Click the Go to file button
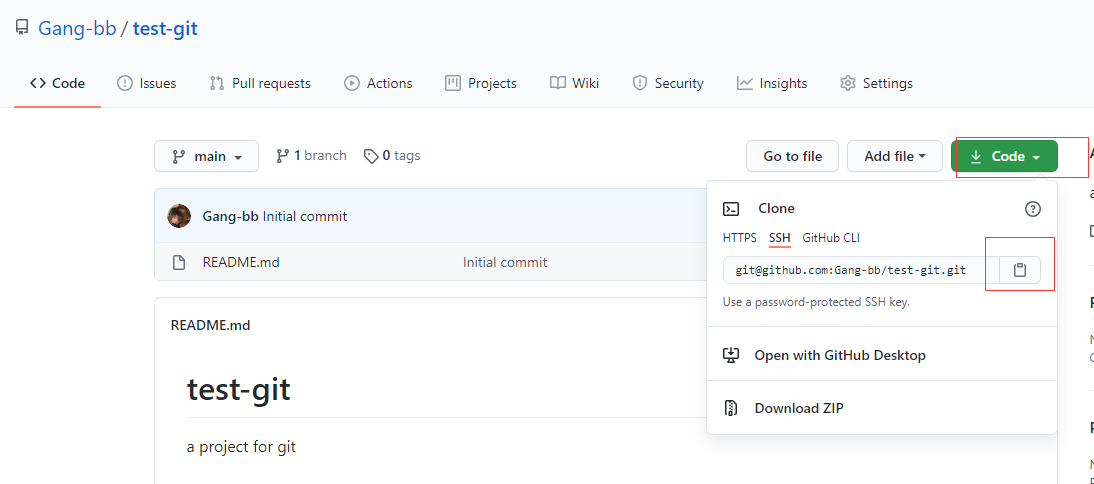Viewport: 1094px width, 484px height. (792, 156)
